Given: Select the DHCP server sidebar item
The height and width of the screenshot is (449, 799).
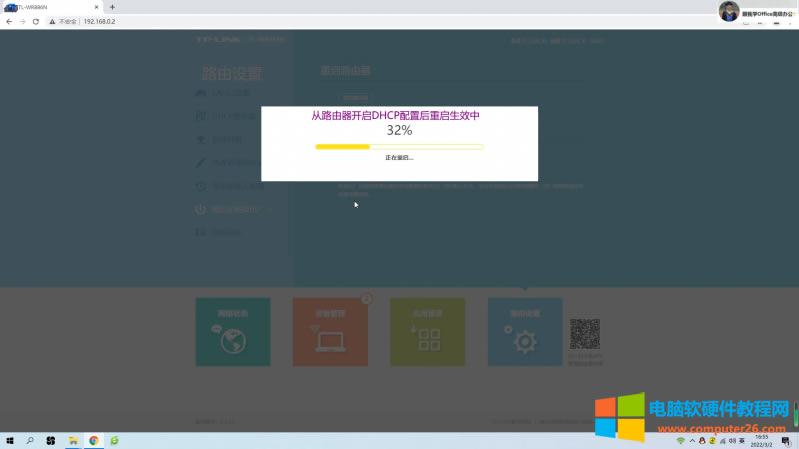Looking at the screenshot, I should pos(227,116).
